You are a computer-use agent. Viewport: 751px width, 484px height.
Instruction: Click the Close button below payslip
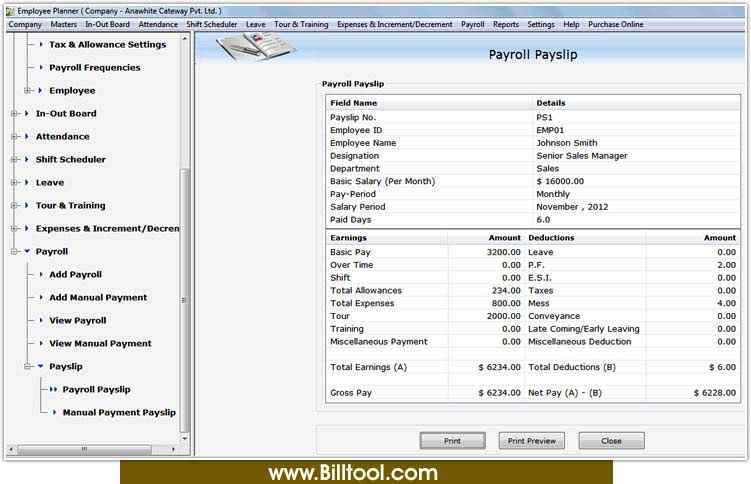tap(611, 440)
